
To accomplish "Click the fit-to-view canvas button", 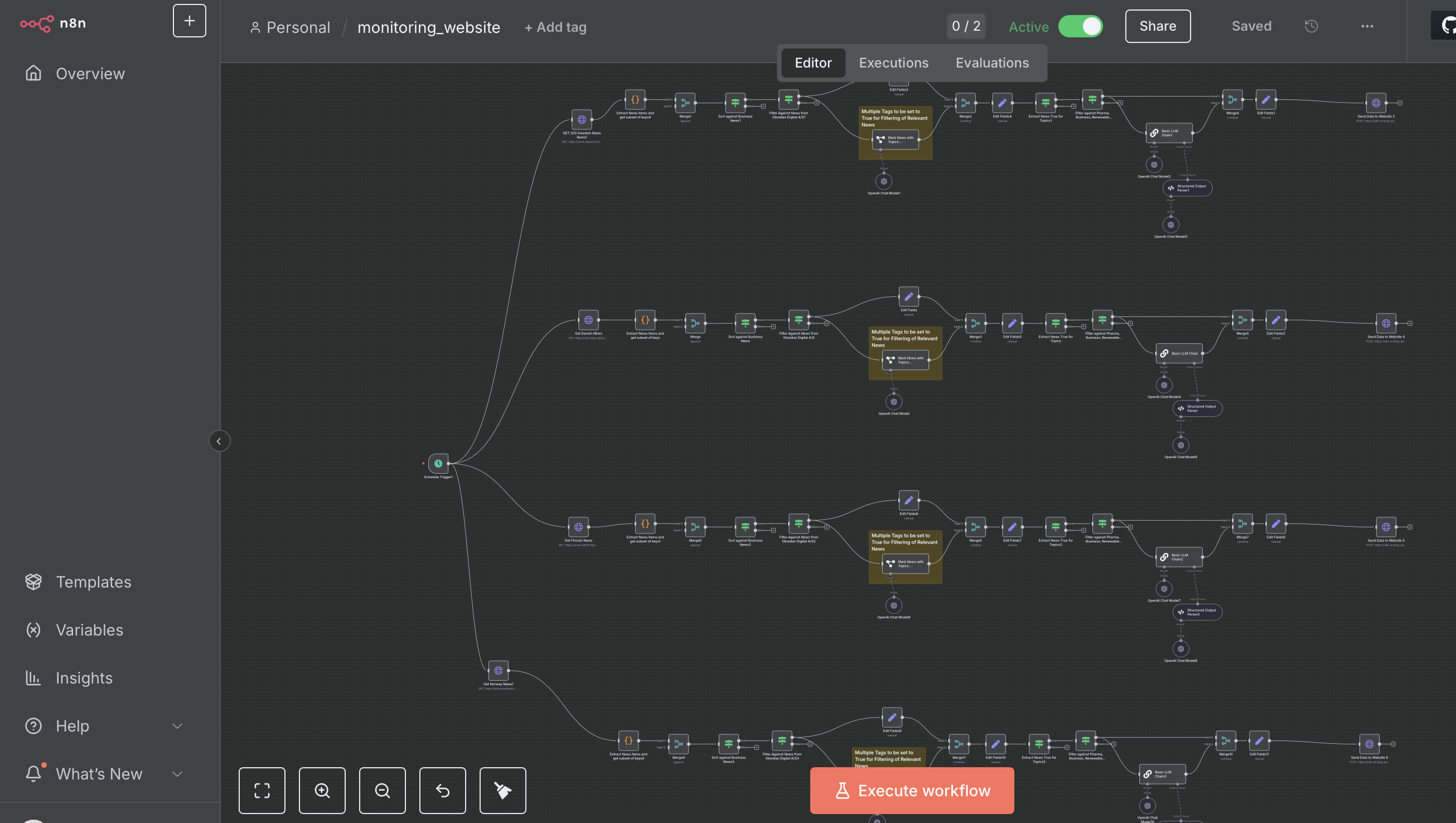I will click(x=262, y=790).
